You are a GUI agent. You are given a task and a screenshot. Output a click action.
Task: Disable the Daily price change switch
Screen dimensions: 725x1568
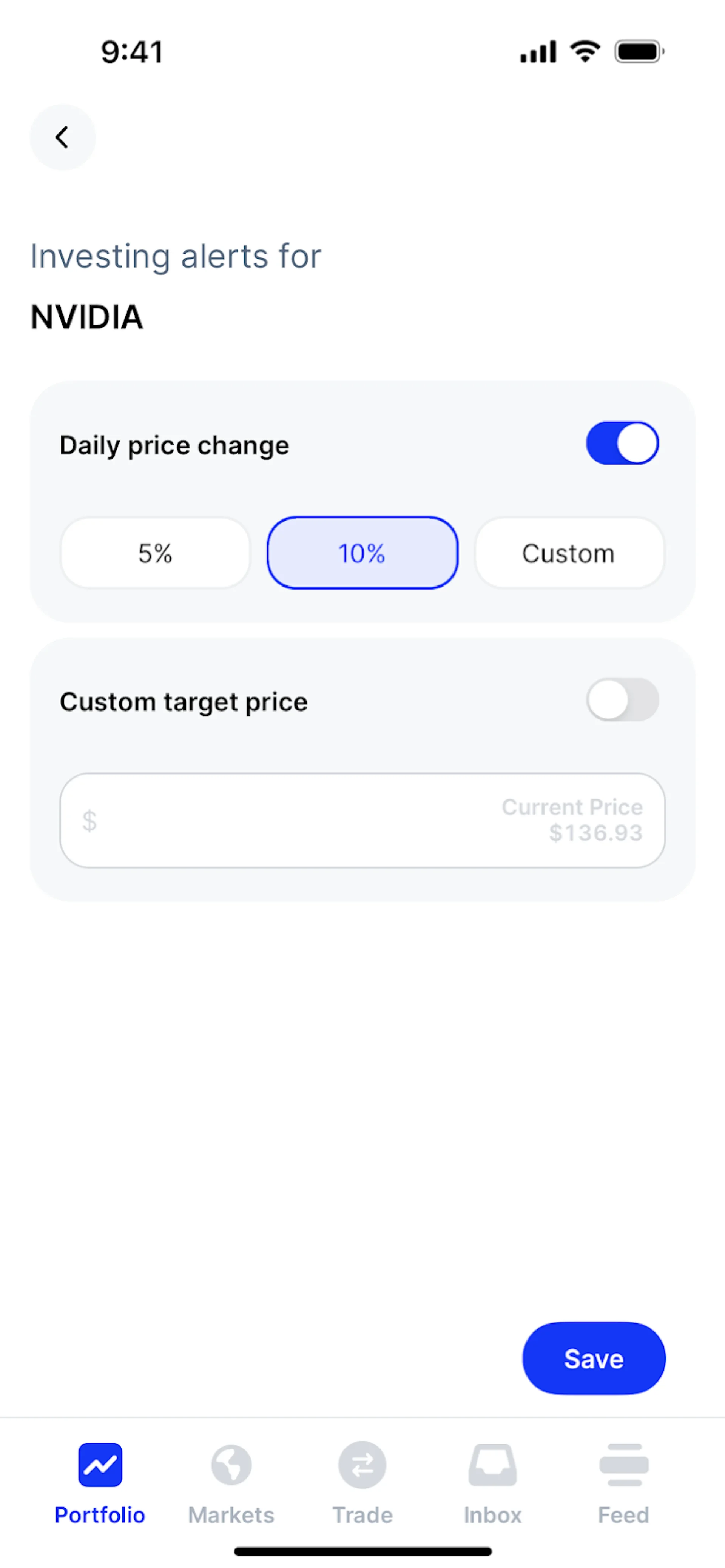(622, 443)
